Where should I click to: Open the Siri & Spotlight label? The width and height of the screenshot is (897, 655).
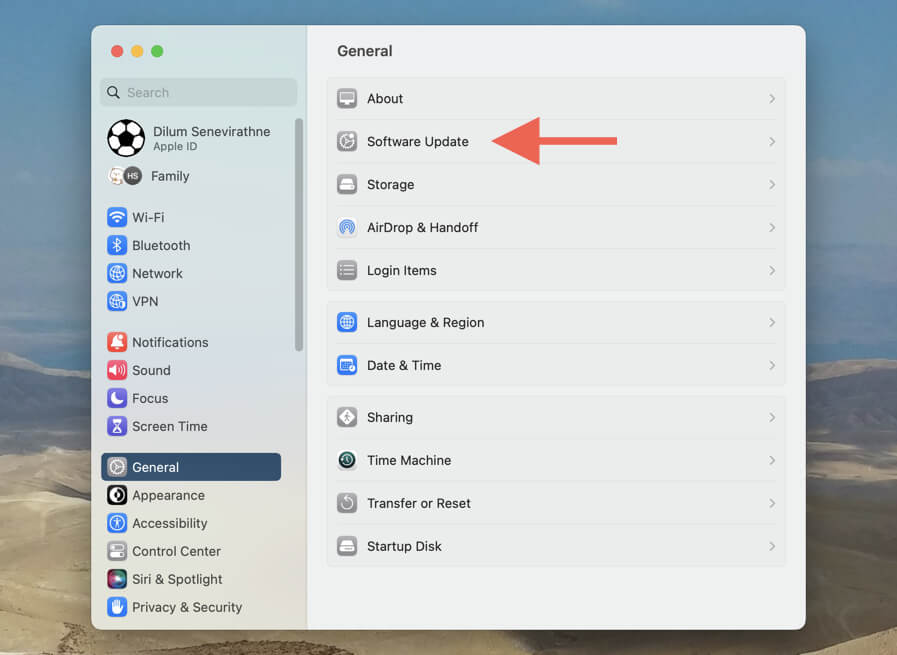point(177,579)
